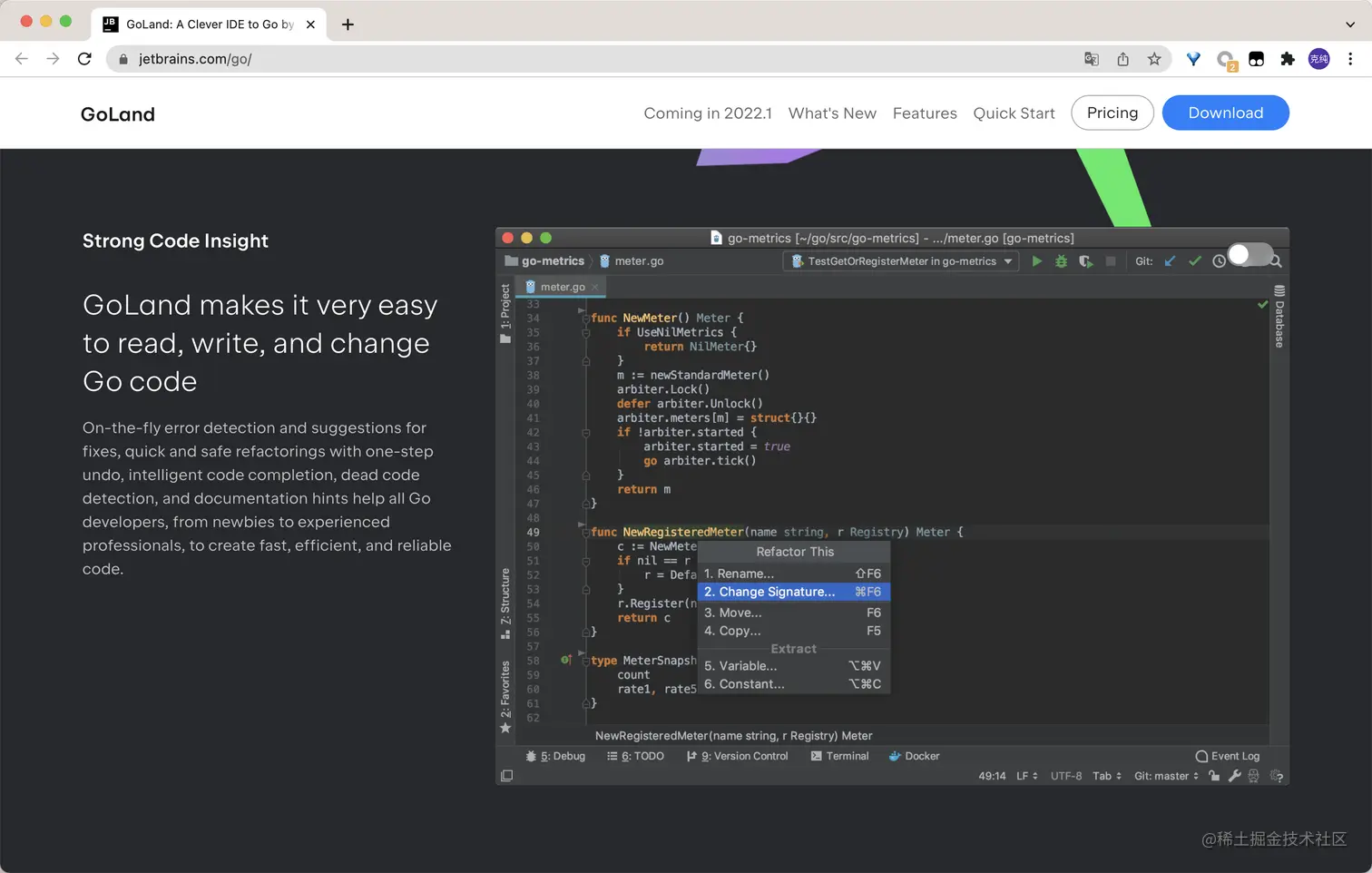The image size is (1372, 873).
Task: Open the extension with the 2 badge
Action: (1226, 60)
